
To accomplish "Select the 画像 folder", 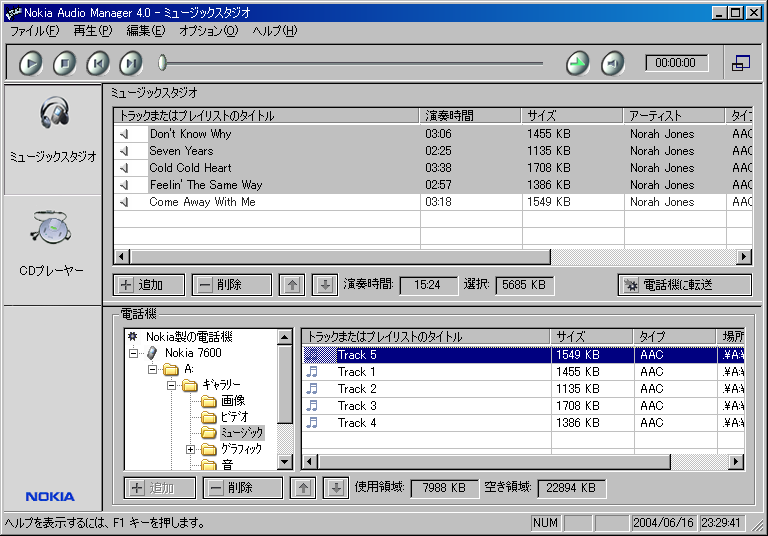I will point(233,401).
